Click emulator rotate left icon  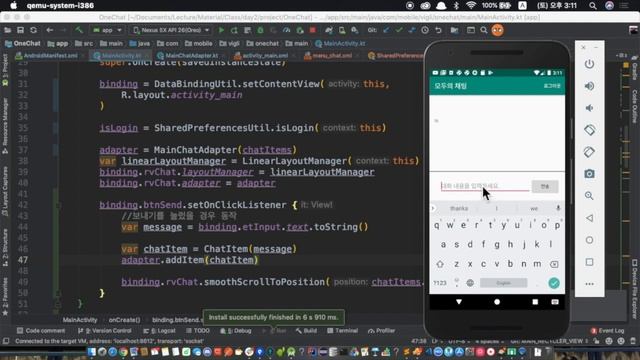(589, 130)
